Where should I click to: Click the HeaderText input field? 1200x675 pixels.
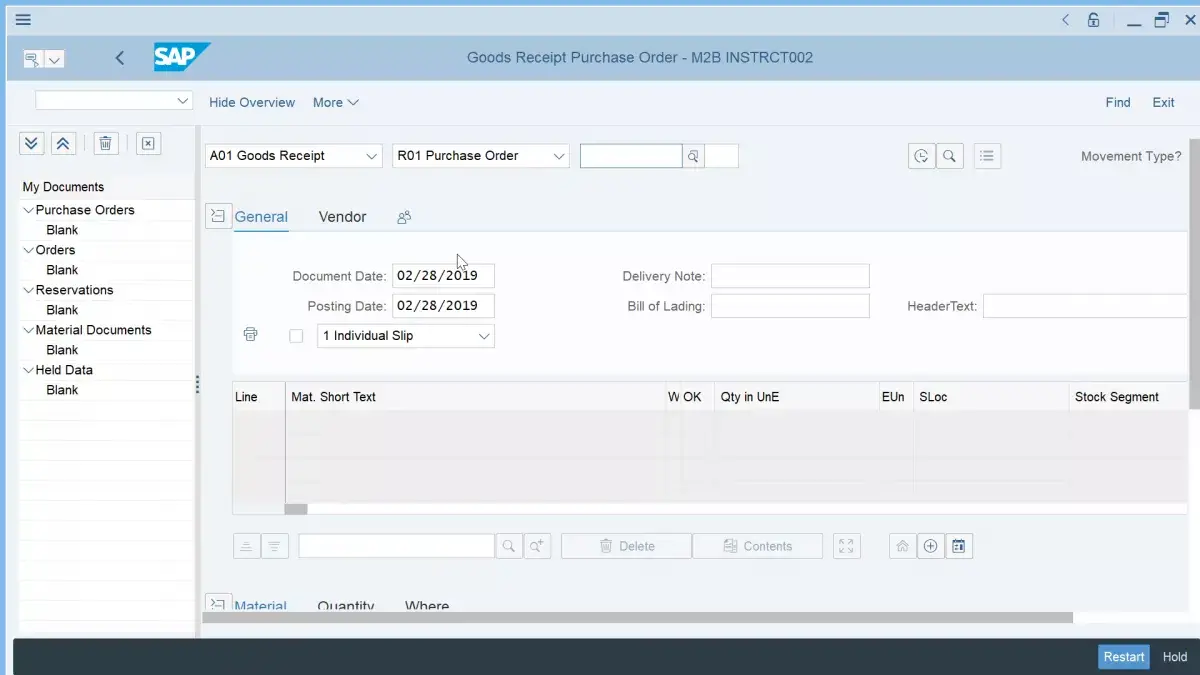coord(1086,306)
